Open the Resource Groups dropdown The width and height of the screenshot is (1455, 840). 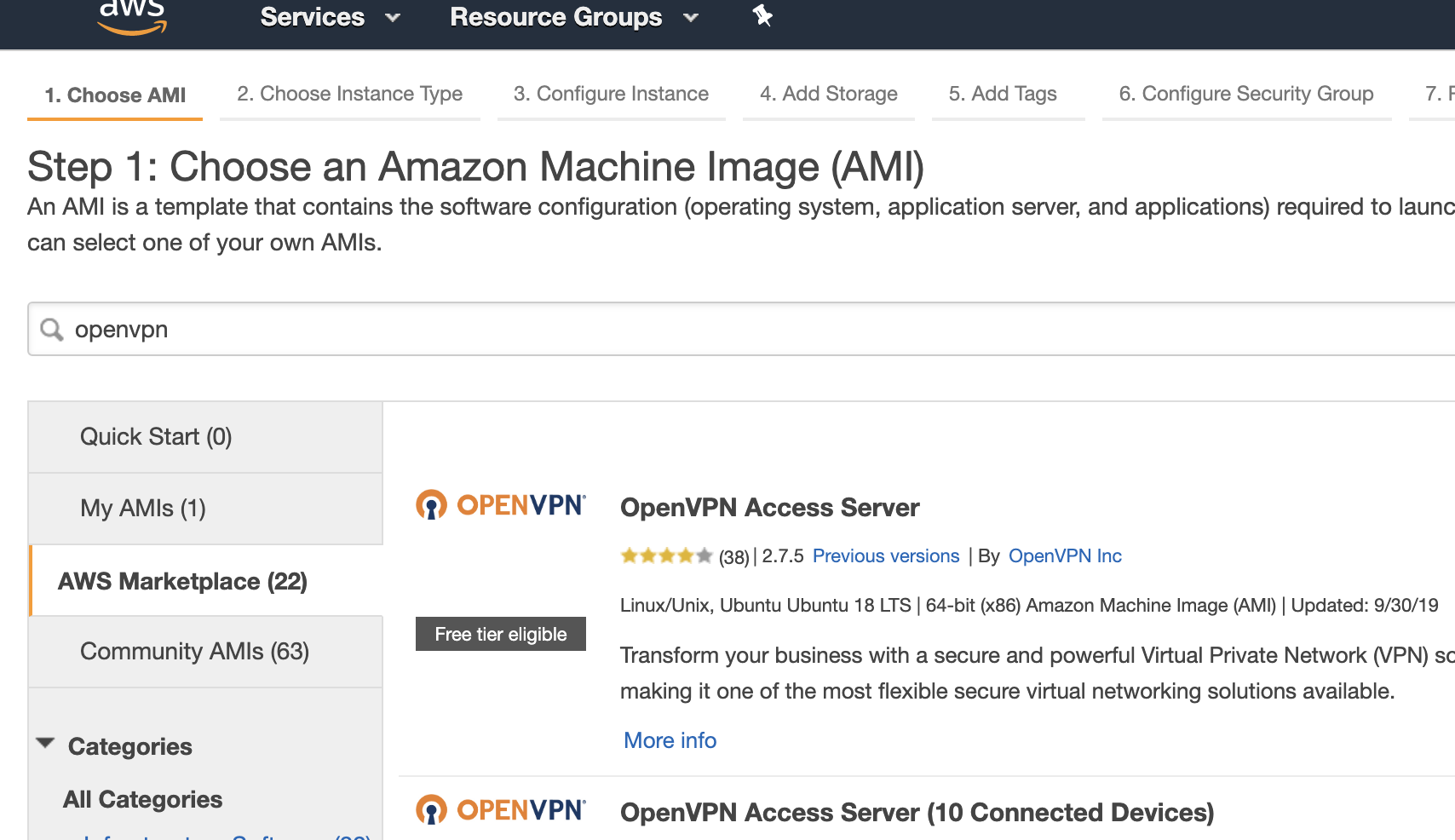pos(574,17)
